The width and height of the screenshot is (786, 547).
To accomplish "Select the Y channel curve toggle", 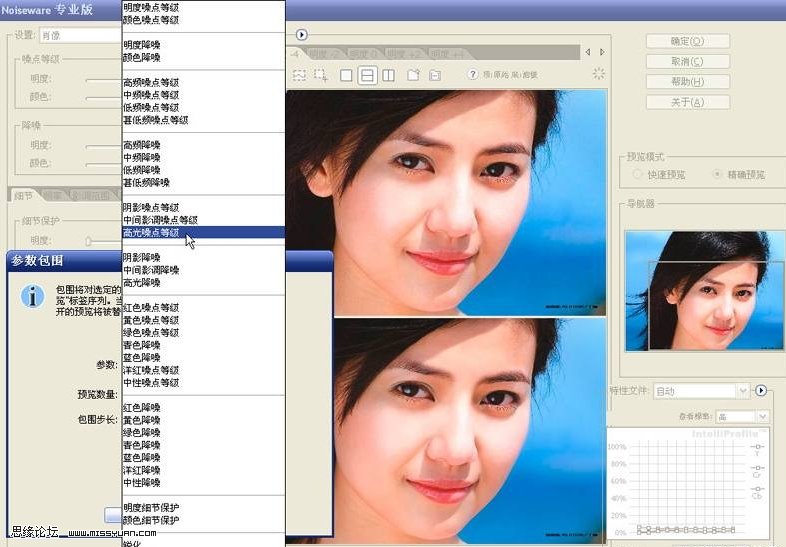I will click(x=757, y=446).
